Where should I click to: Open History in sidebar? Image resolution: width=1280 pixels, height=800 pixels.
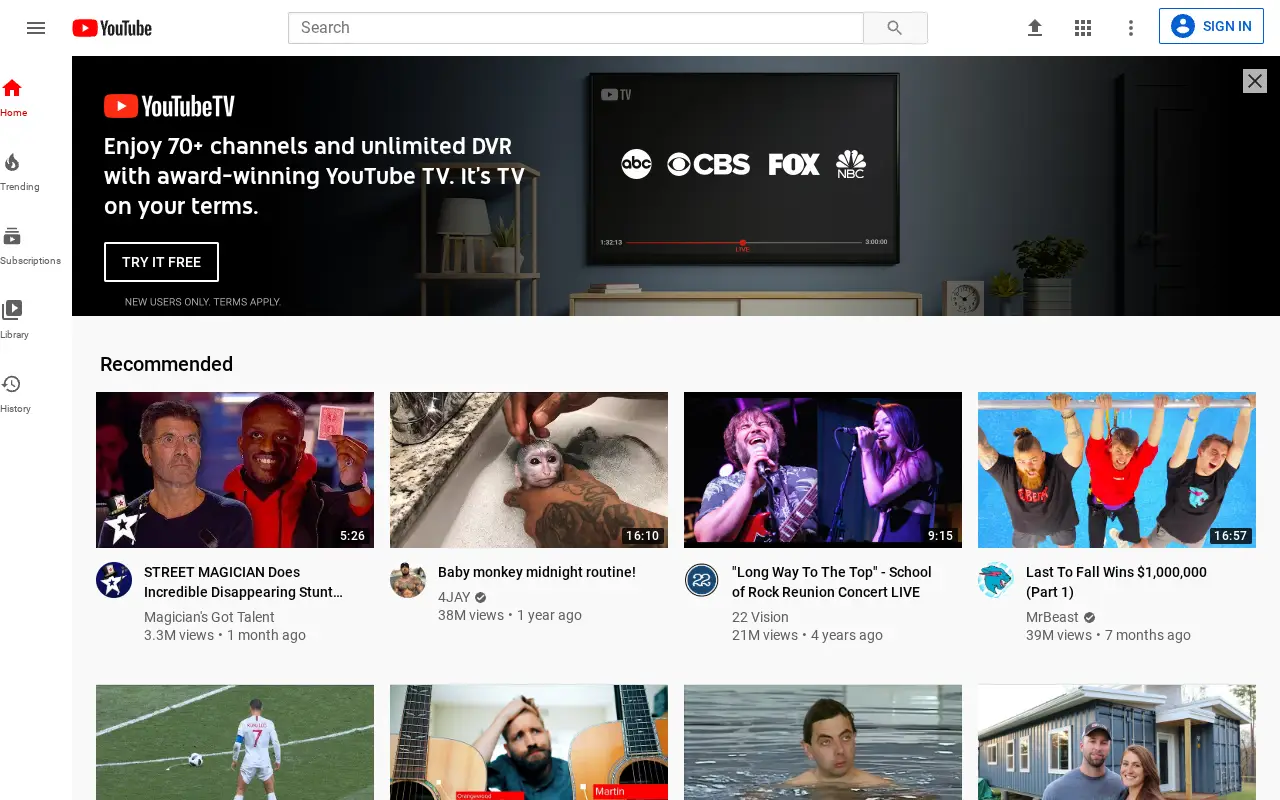pyautogui.click(x=15, y=394)
